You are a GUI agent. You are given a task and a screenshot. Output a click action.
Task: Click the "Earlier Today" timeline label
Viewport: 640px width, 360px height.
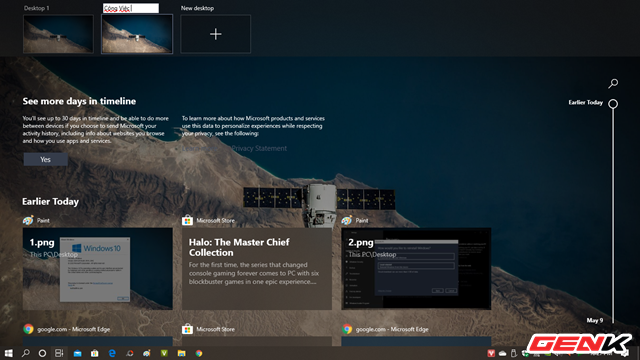(586, 102)
